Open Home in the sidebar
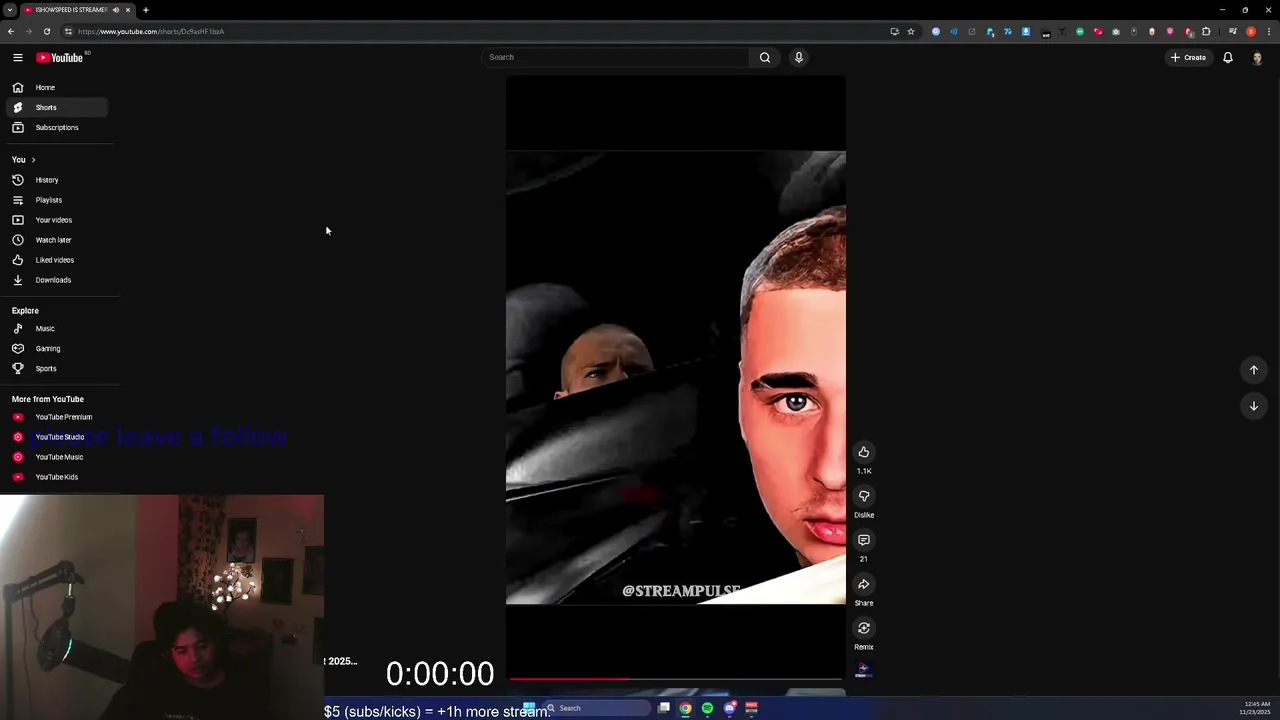 point(56,87)
